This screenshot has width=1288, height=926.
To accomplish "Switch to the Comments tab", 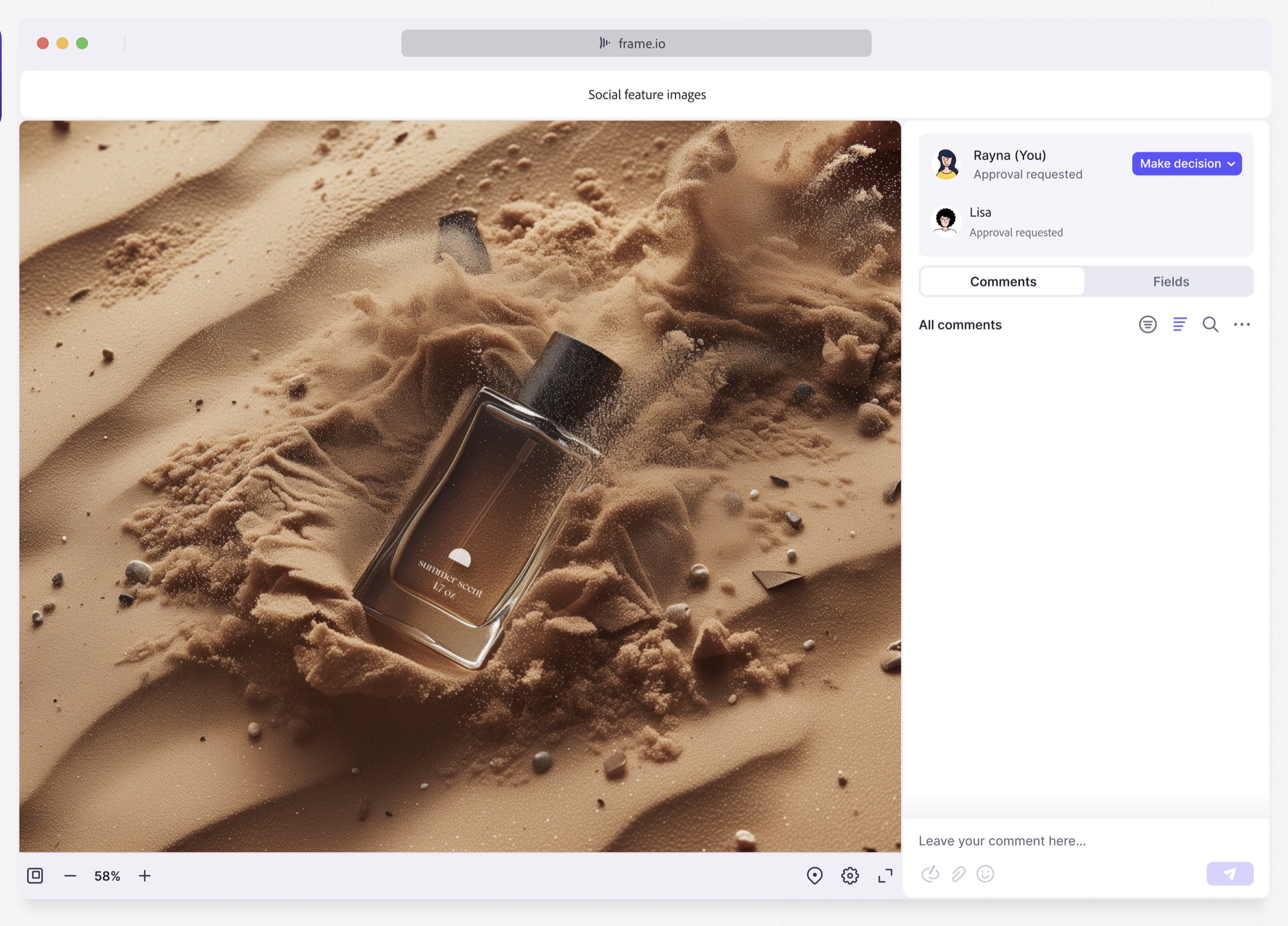I will click(x=1003, y=281).
